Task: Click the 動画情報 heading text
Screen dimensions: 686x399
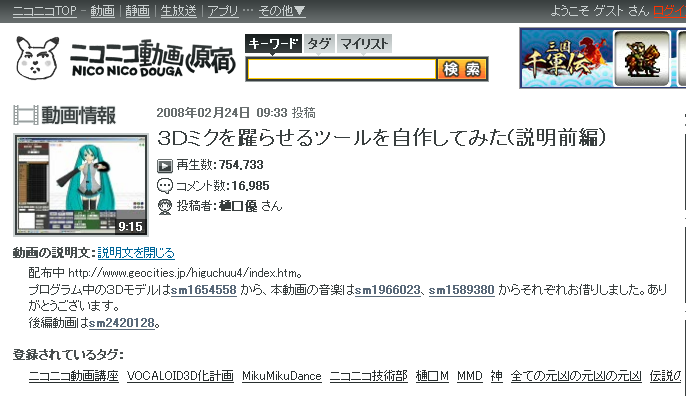Action: 79,116
